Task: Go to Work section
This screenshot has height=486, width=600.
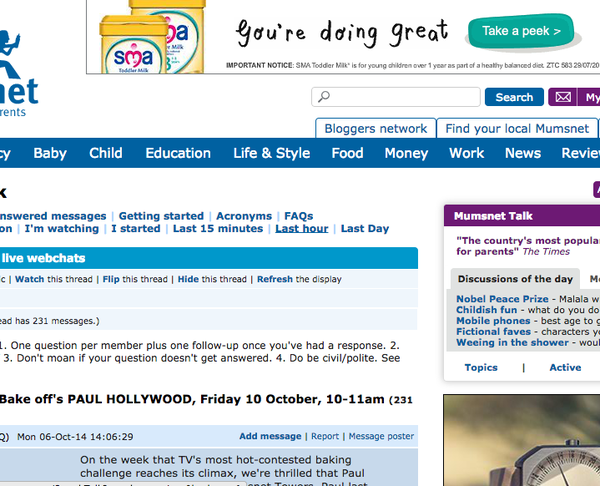Action: click(x=466, y=153)
